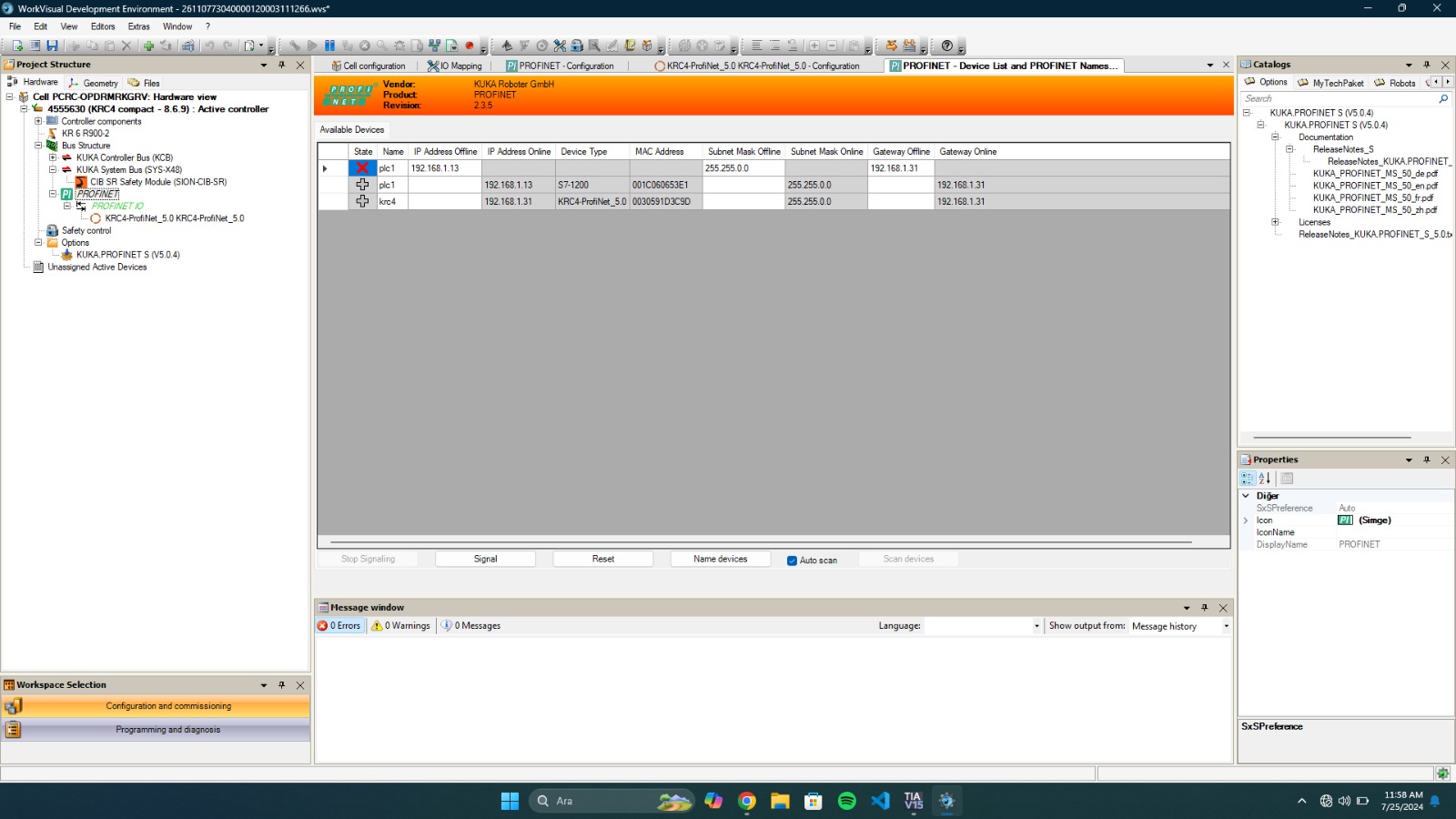
Task: Click the green plus Add icon
Action: (x=148, y=45)
